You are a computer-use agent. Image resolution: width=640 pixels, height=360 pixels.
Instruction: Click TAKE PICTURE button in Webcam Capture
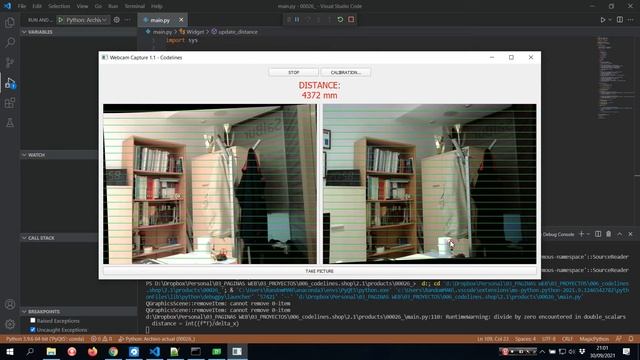point(320,271)
